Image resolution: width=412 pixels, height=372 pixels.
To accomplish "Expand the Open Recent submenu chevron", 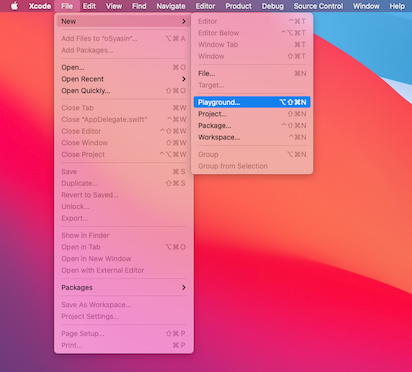I will (x=184, y=79).
